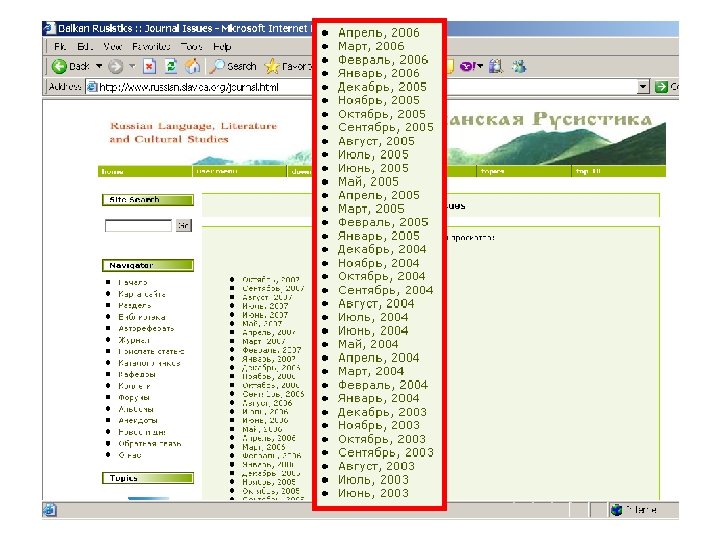Select the home tab in the green navigation bar
The image size is (720, 540).
pos(145,171)
